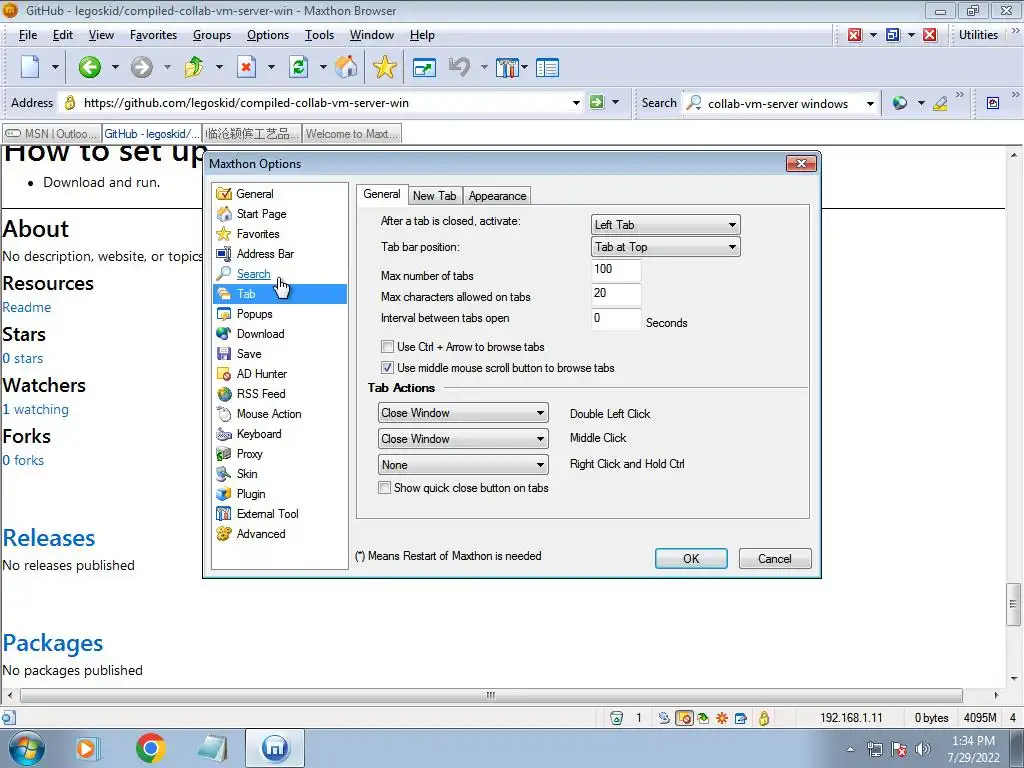
Task: Expand the address bar URL history dropdown
Action: point(576,103)
